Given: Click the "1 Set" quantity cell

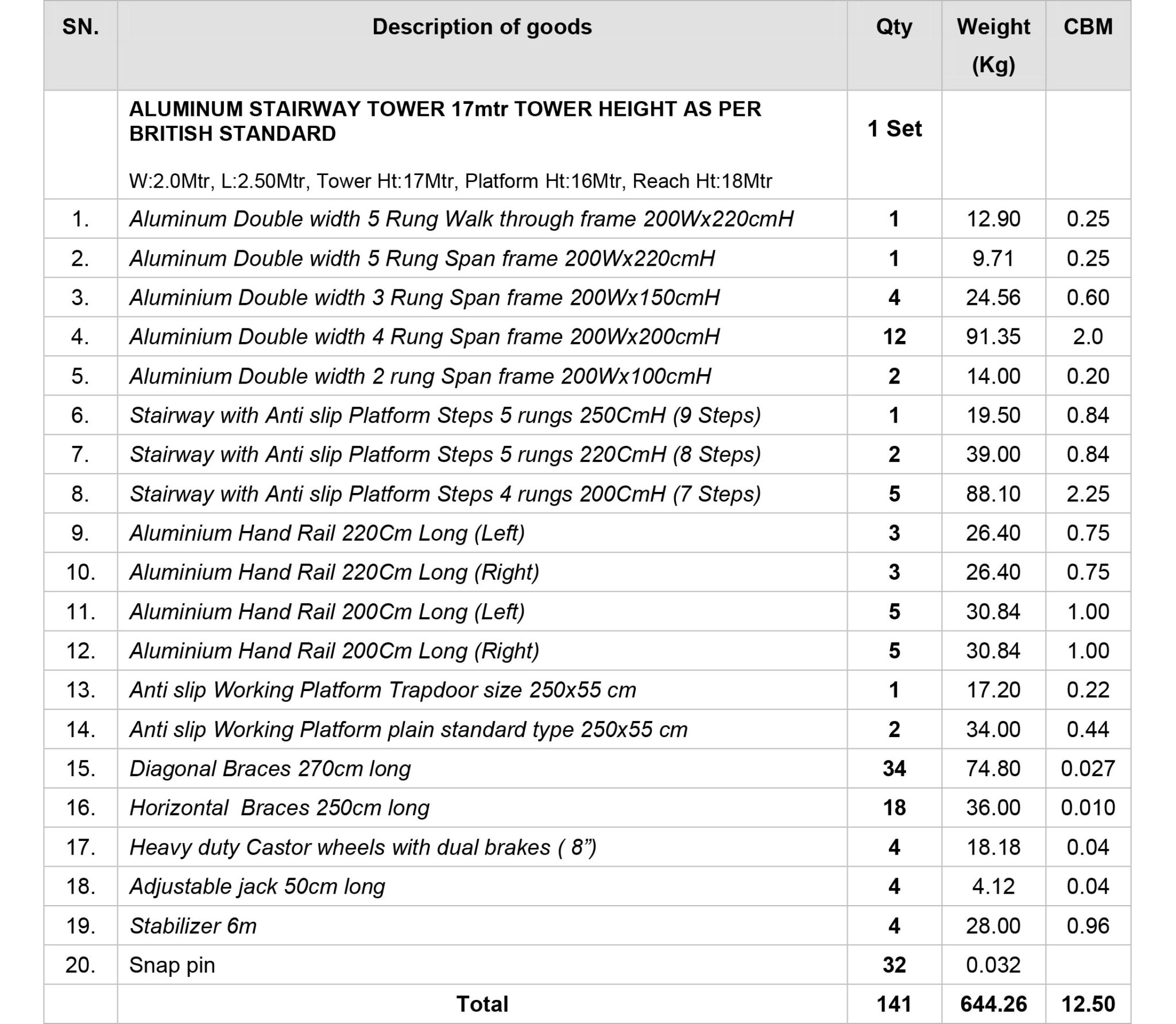Looking at the screenshot, I should coord(894,129).
